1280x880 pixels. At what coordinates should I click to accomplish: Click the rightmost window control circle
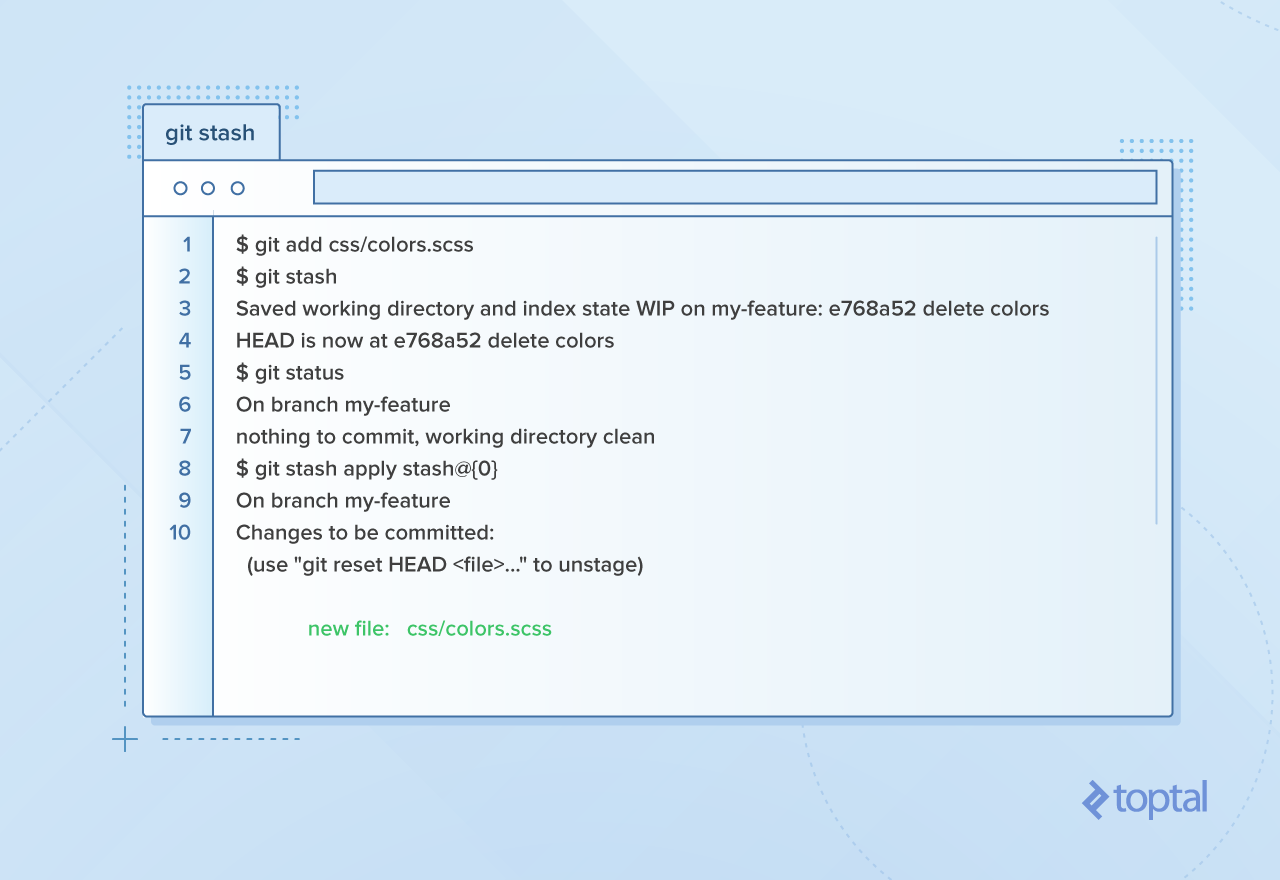coord(237,188)
